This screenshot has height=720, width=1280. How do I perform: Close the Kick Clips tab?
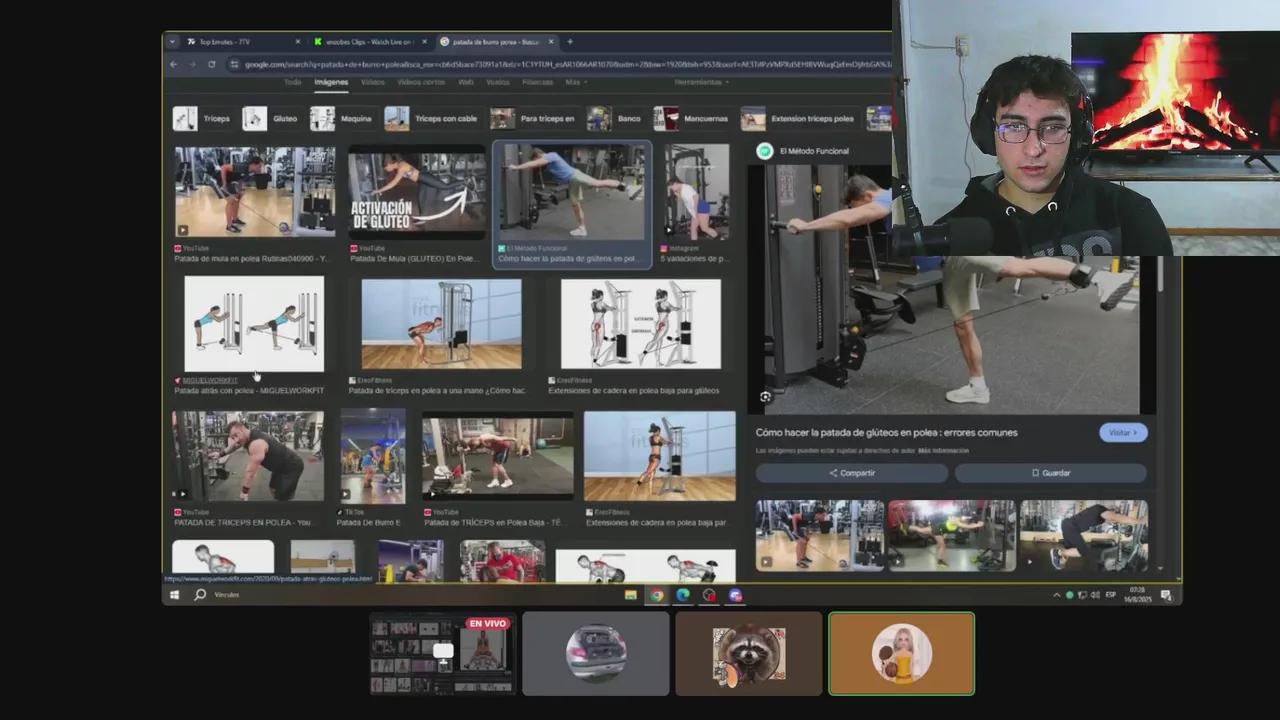[424, 42]
